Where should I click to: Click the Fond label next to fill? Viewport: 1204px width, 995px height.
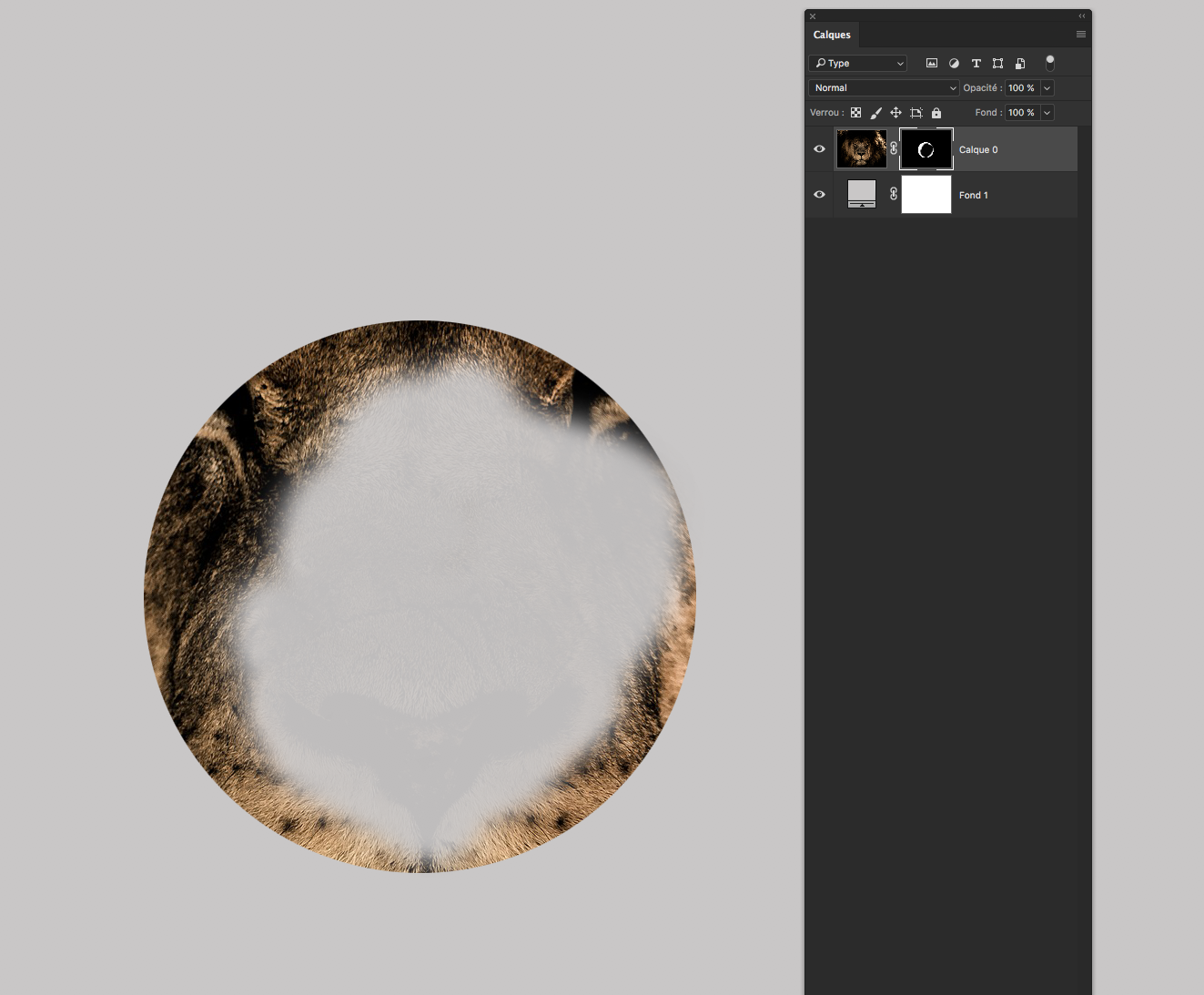pyautogui.click(x=988, y=113)
